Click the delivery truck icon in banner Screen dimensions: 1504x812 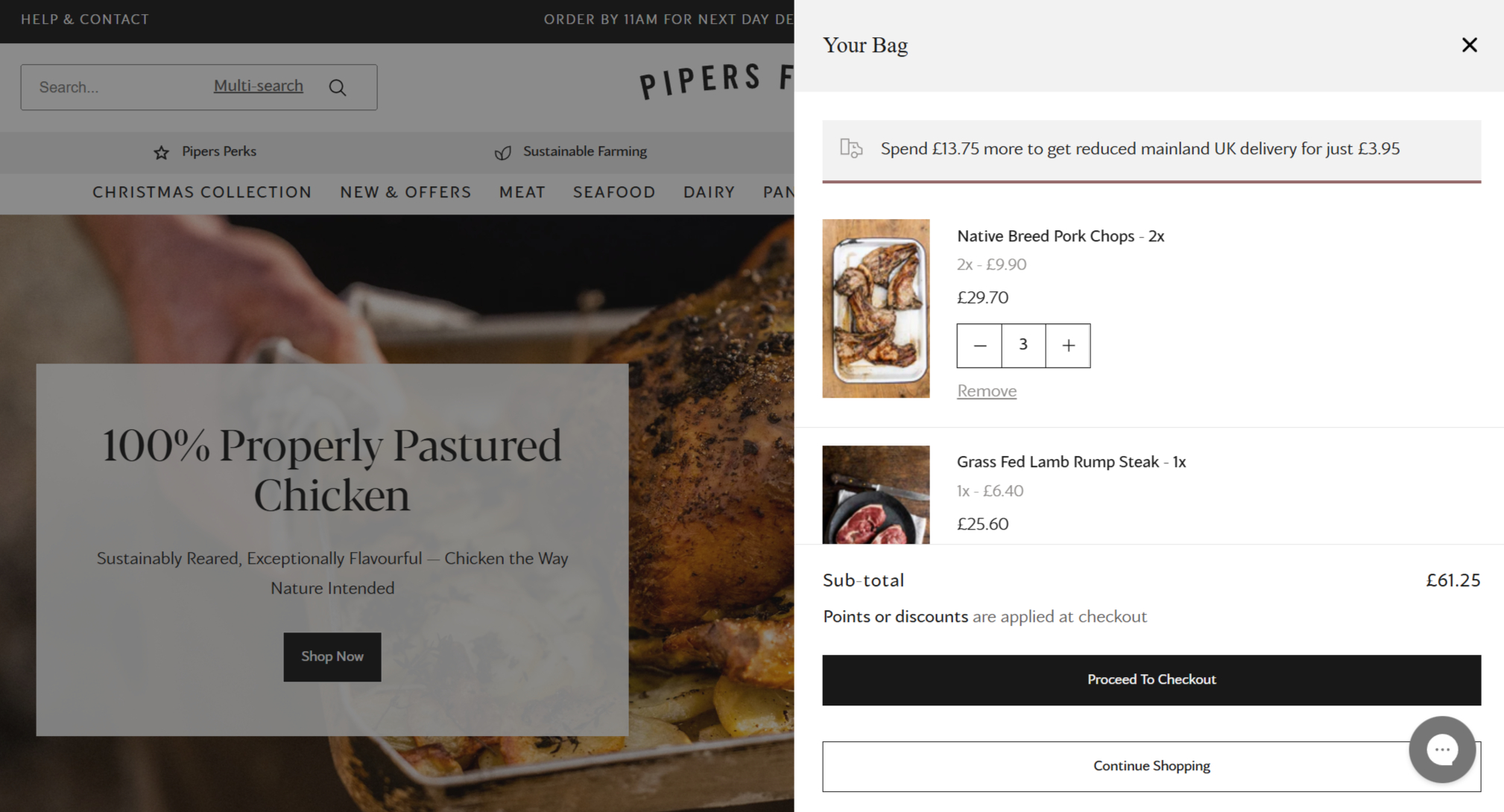click(851, 148)
